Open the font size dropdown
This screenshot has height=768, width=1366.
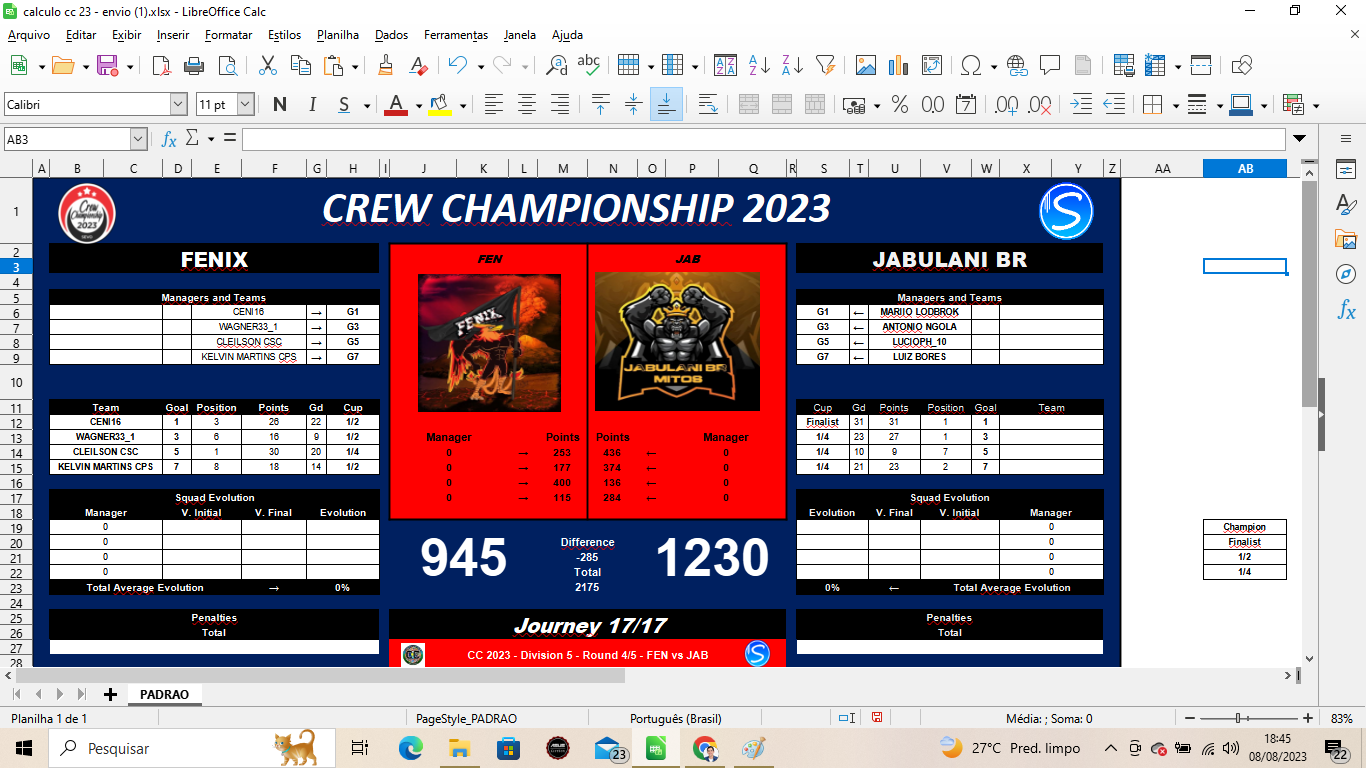[x=245, y=104]
